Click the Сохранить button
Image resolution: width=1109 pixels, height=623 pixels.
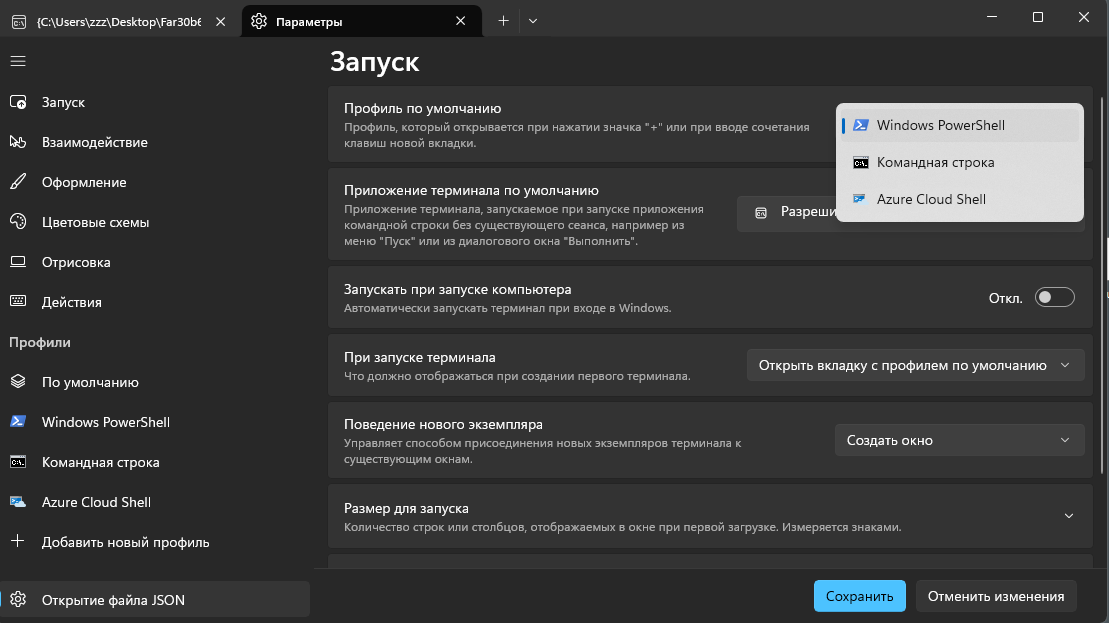(x=859, y=596)
